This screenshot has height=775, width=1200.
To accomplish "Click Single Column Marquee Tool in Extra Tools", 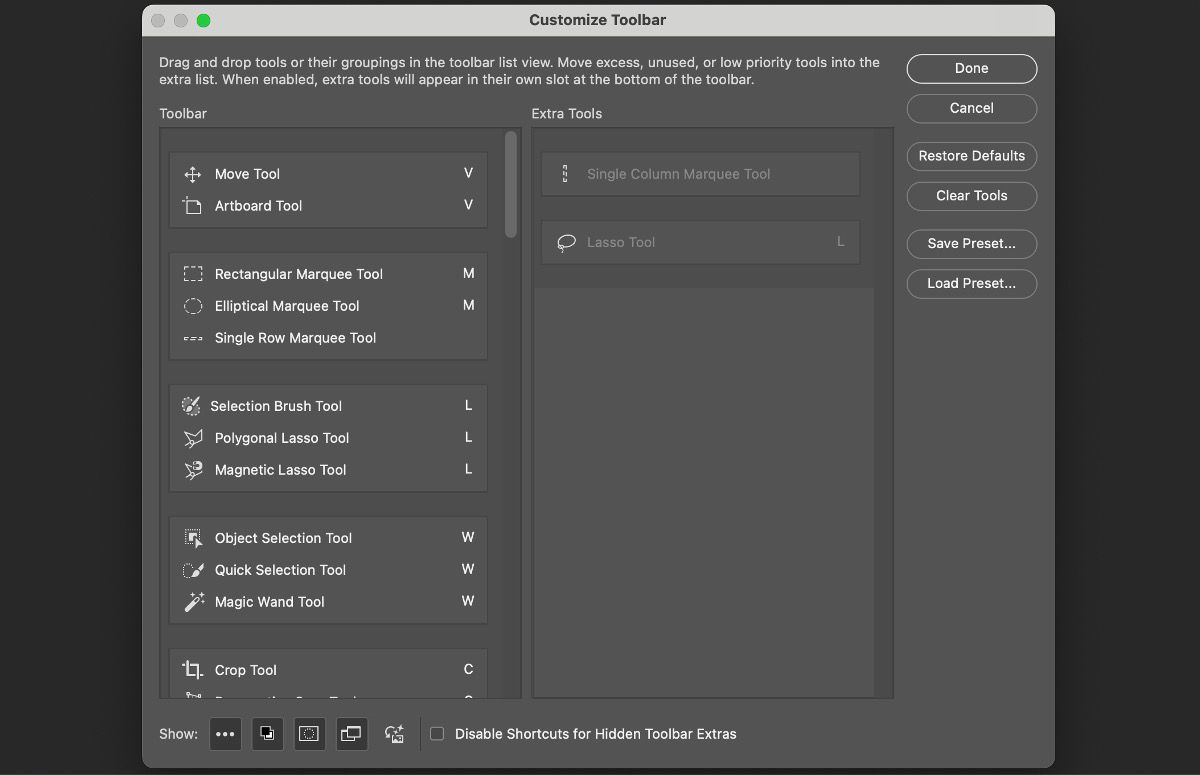I will click(x=700, y=173).
